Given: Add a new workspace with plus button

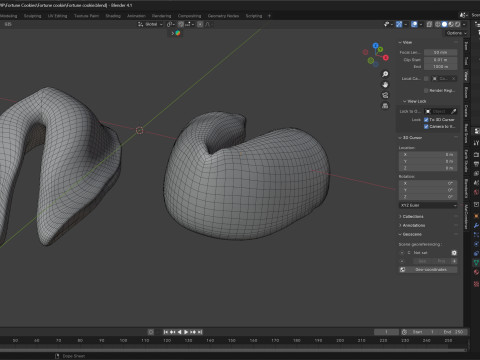Looking at the screenshot, I should (269, 16).
